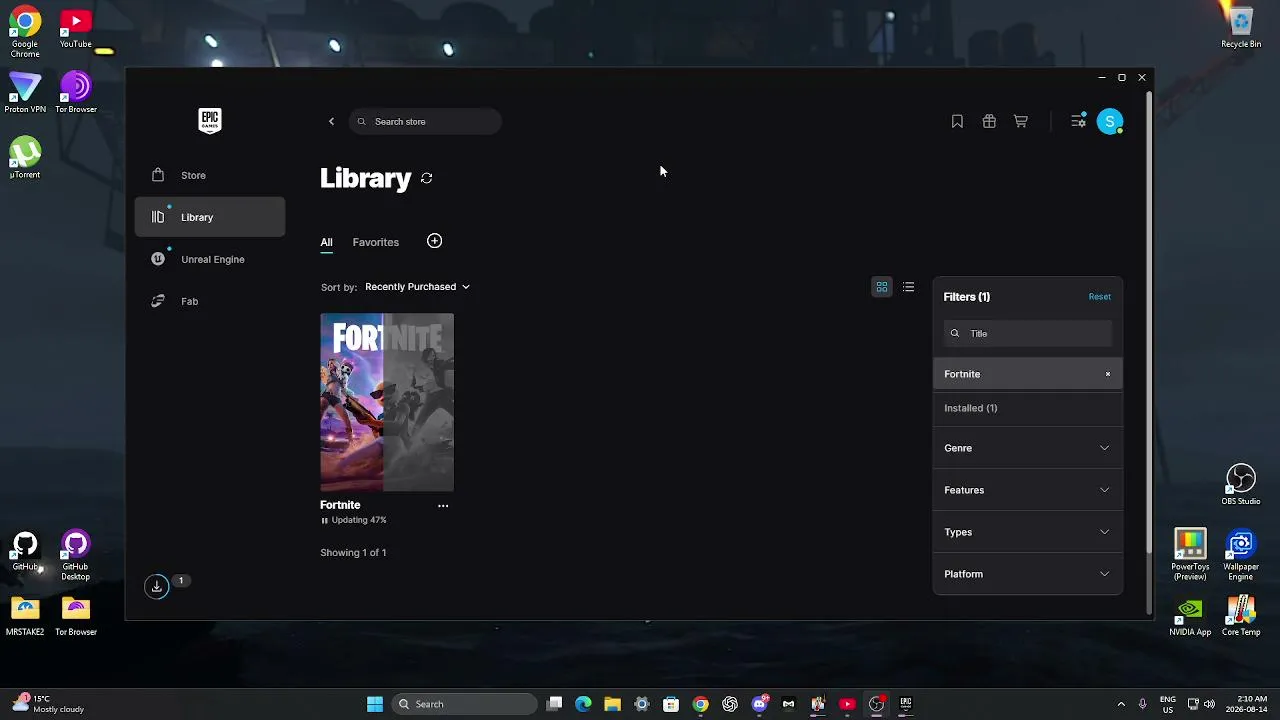1280x720 pixels.
Task: Open PowerToys (Preview) desktop shortcut
Action: coord(1190,555)
